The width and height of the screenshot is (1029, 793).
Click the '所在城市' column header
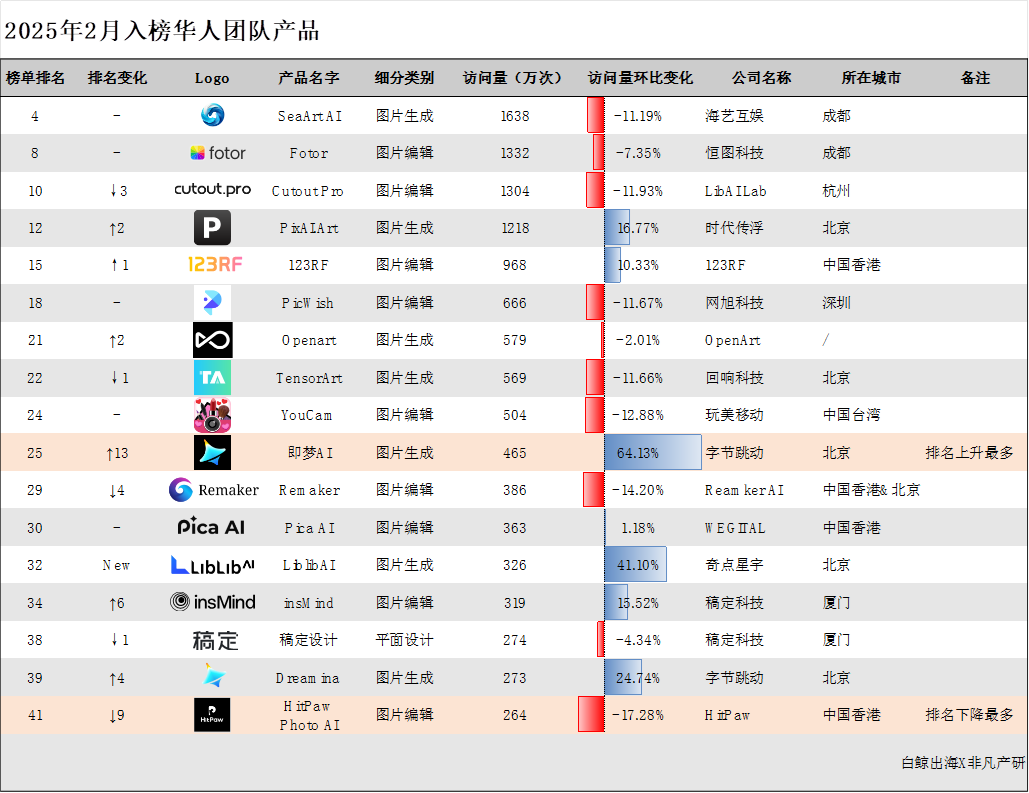(x=871, y=78)
